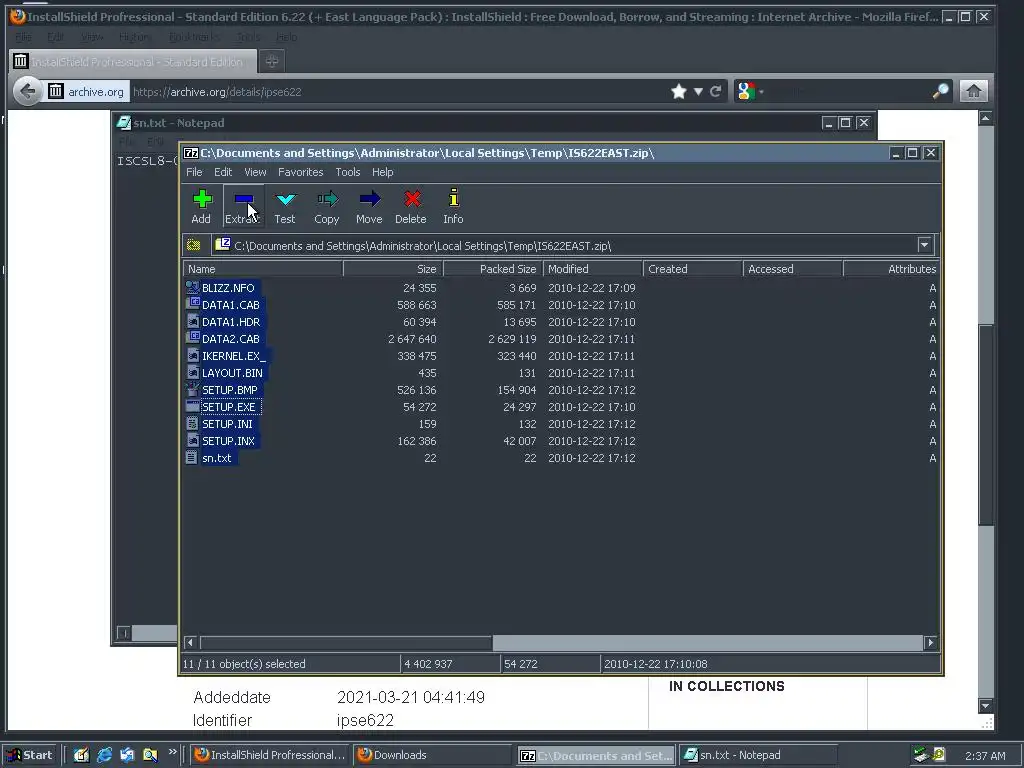The height and width of the screenshot is (768, 1024).
Task: Click the sn.txt file icon in list
Action: click(192, 457)
